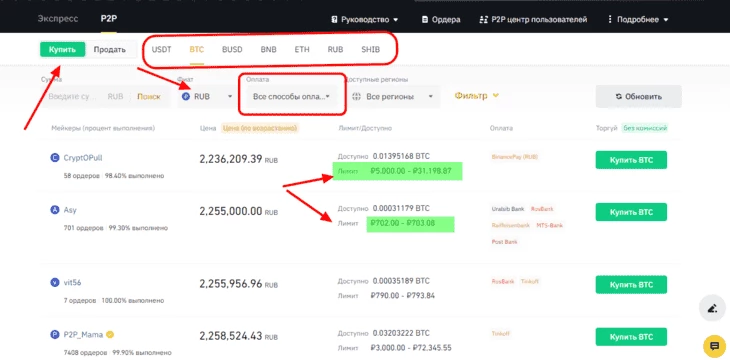Click the globe icon in regions selector

pyautogui.click(x=357, y=97)
